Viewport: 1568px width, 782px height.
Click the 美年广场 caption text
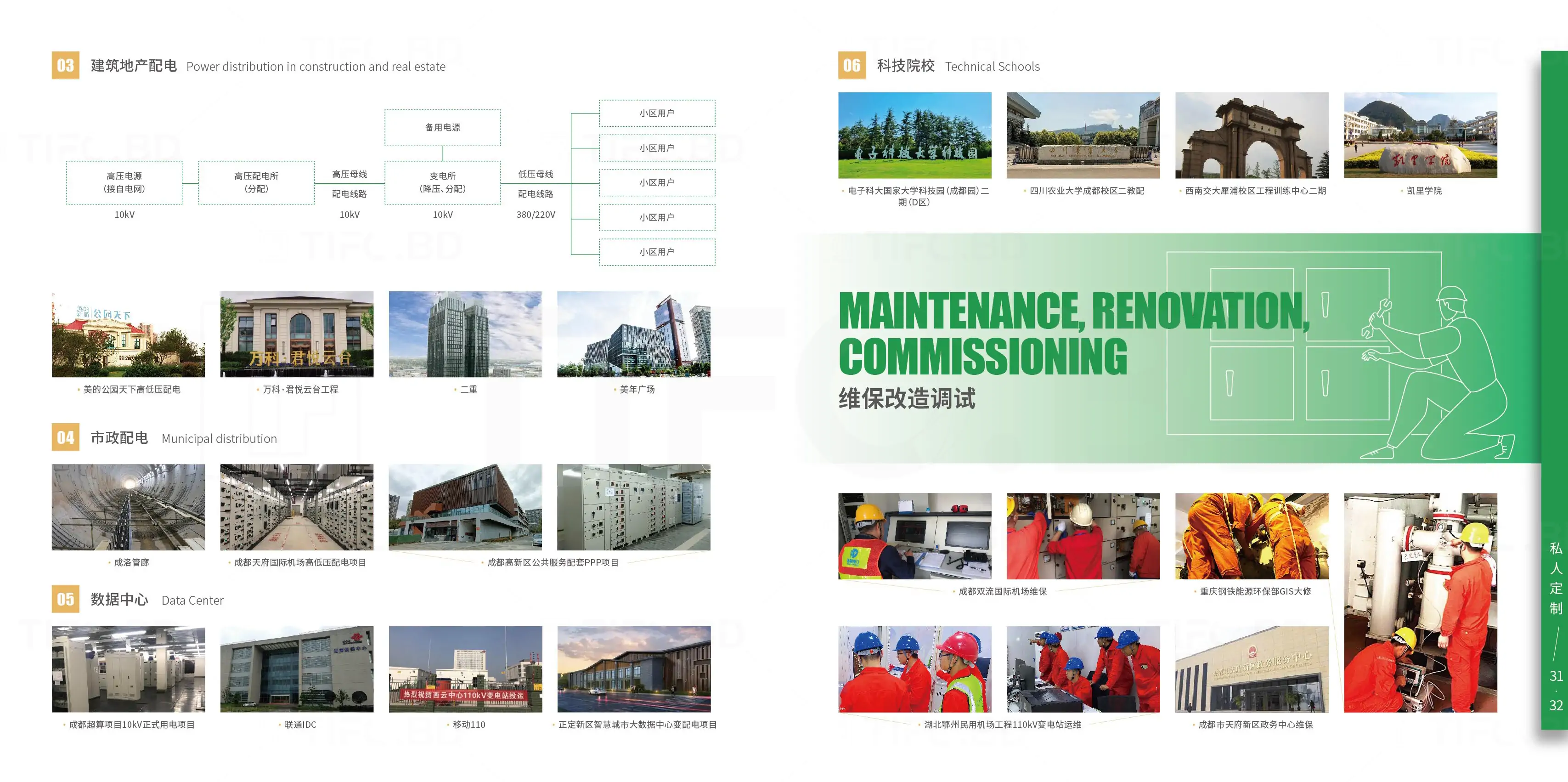(637, 389)
